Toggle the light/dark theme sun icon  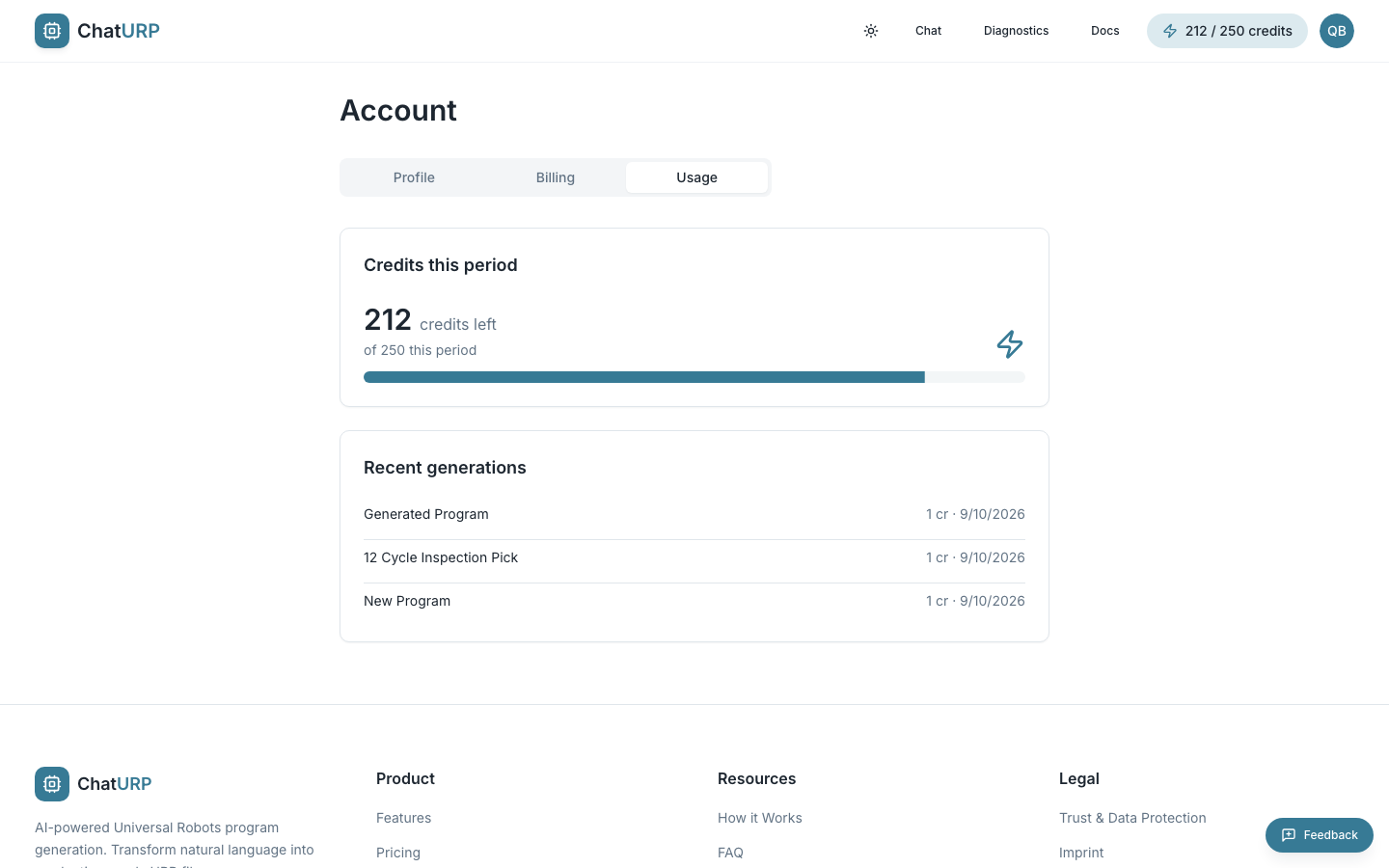click(x=871, y=31)
